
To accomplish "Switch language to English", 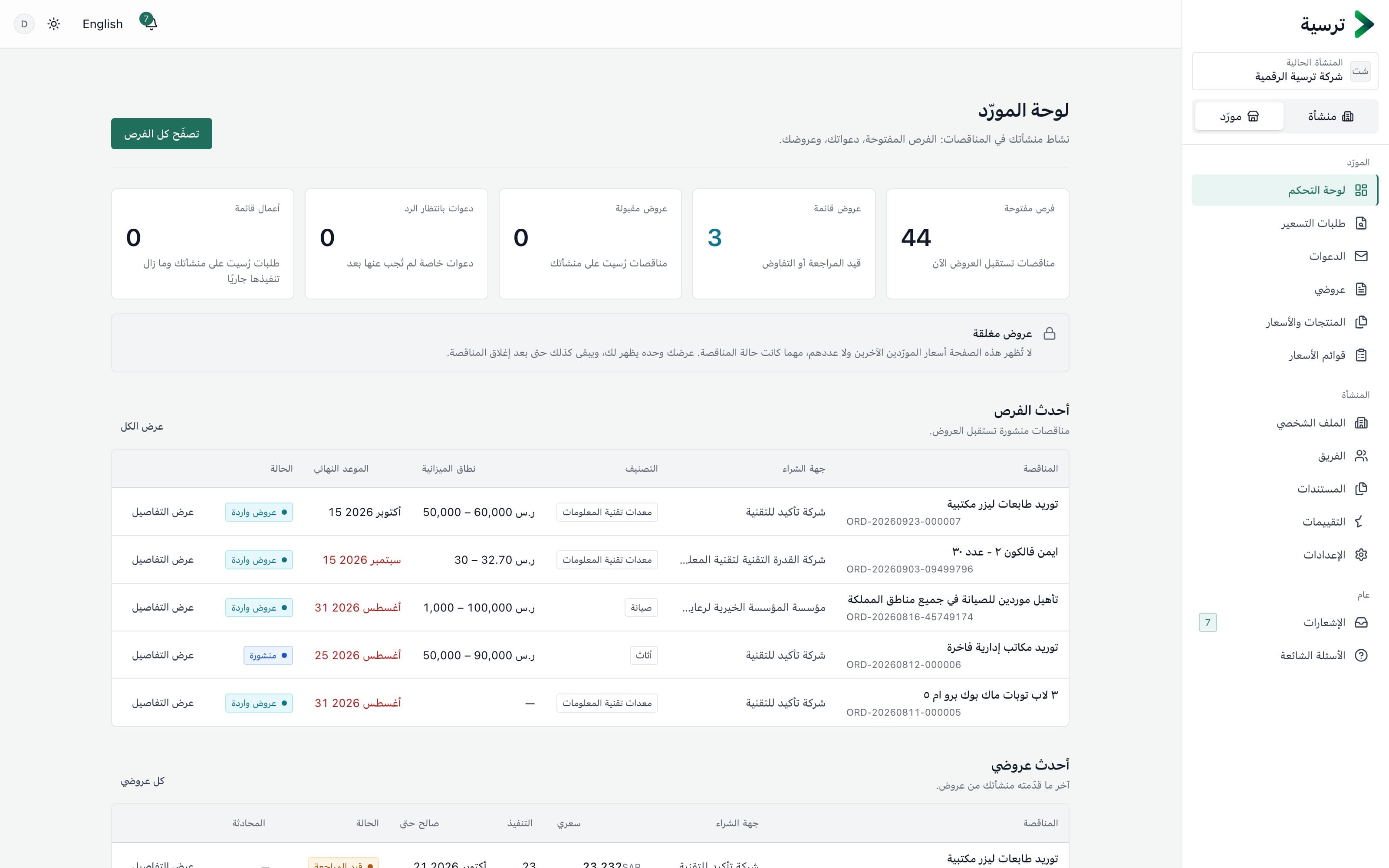I will tap(103, 24).
